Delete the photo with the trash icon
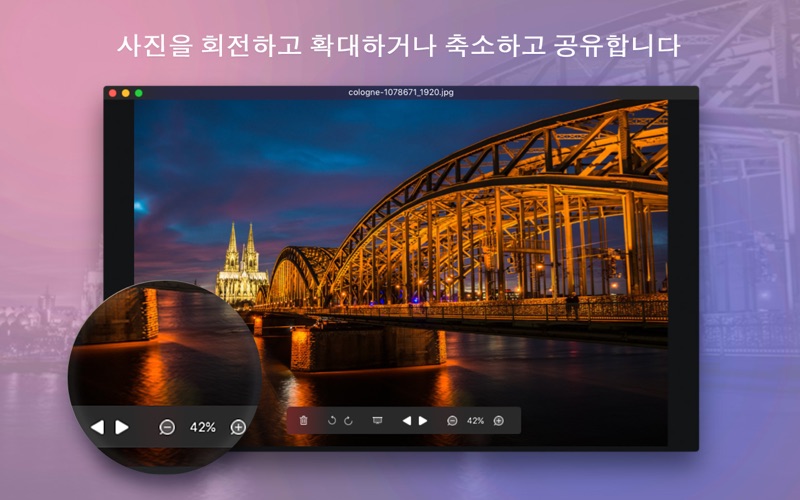Screen dimensions: 800x500 (x=304, y=420)
